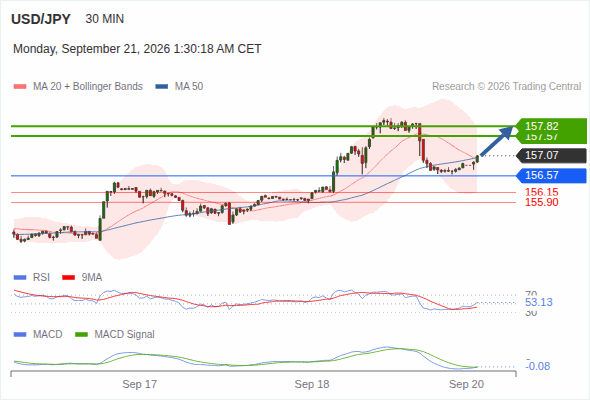Click the MACD value -0.08
The image size is (590, 400).
tap(538, 366)
